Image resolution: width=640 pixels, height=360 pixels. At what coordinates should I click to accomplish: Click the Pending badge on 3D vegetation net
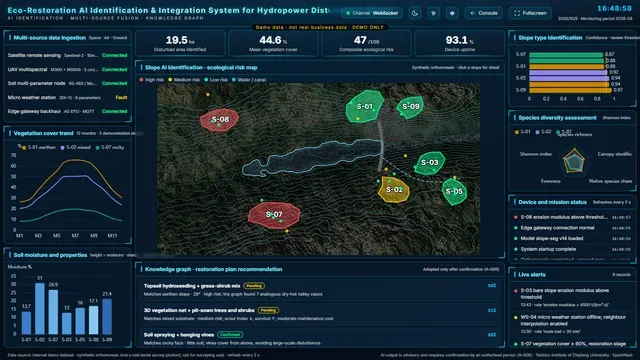pos(268,310)
